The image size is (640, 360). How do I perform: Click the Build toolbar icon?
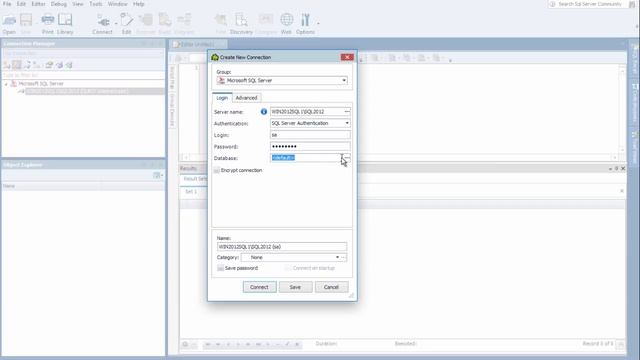[x=164, y=20]
